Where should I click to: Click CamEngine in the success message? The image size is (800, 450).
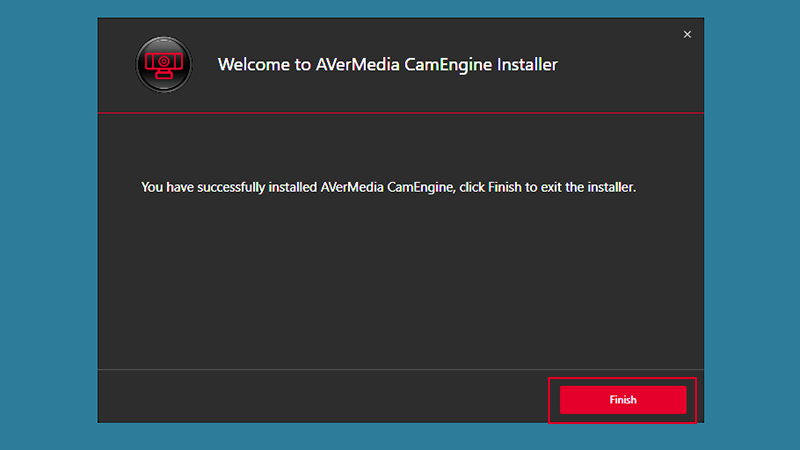click(x=420, y=188)
